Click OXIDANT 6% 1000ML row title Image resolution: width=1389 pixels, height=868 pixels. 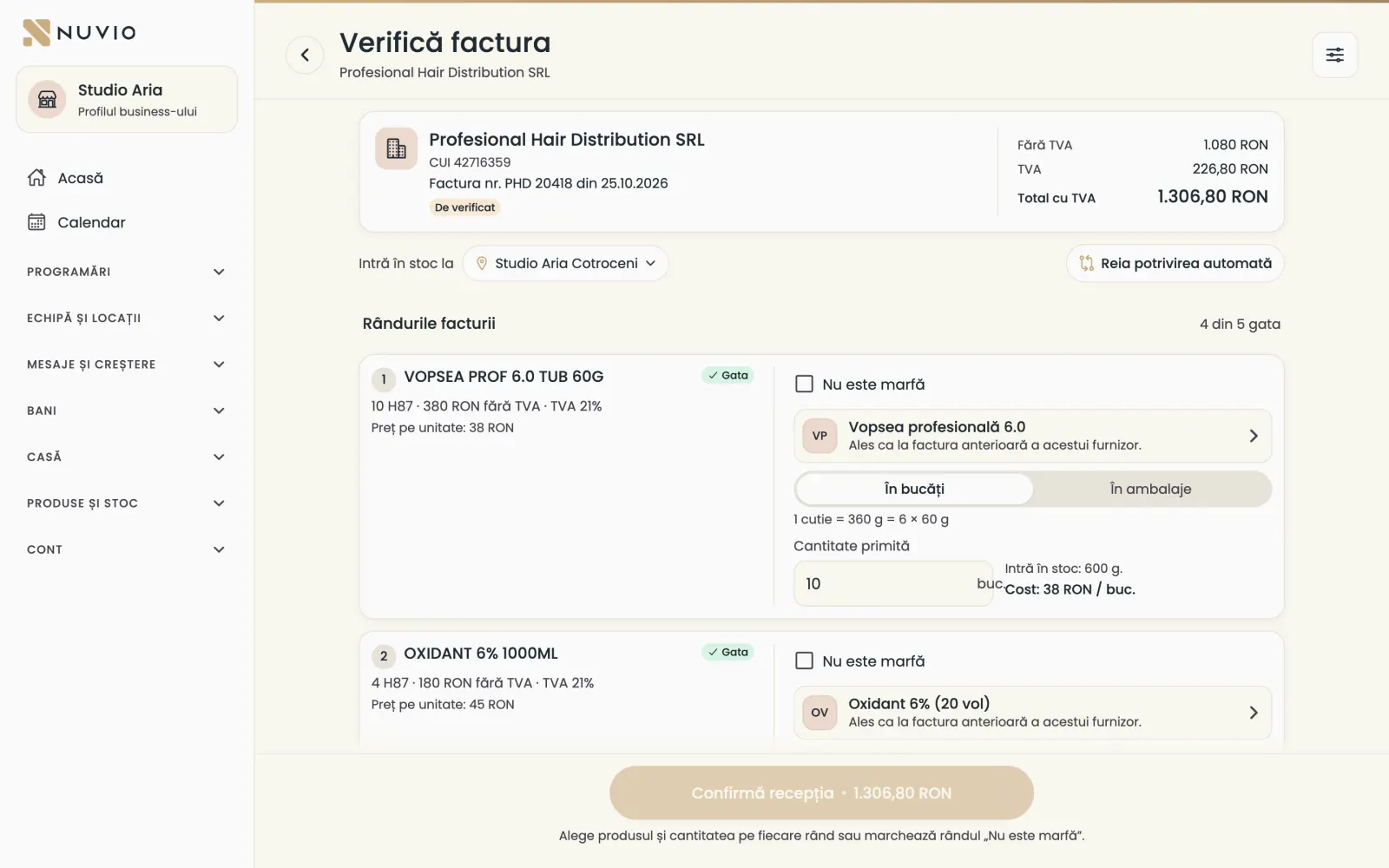pos(481,654)
